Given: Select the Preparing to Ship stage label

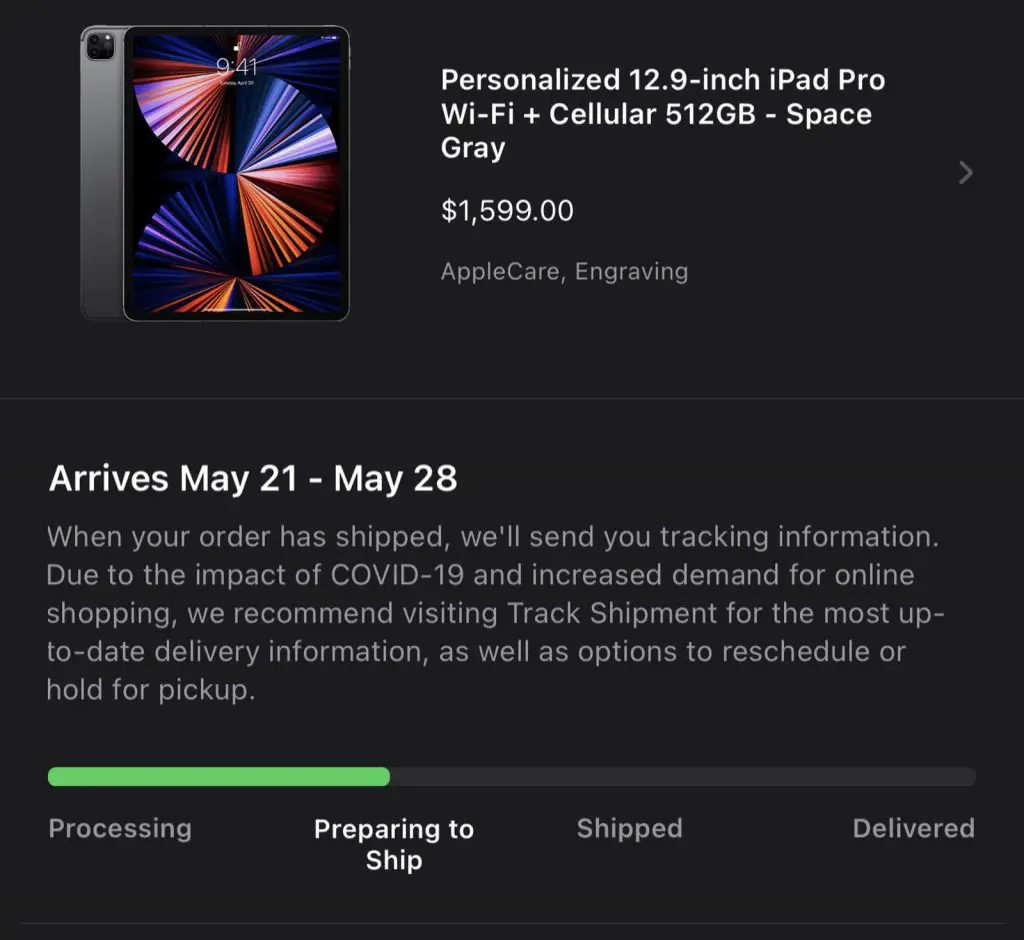Looking at the screenshot, I should point(393,843).
